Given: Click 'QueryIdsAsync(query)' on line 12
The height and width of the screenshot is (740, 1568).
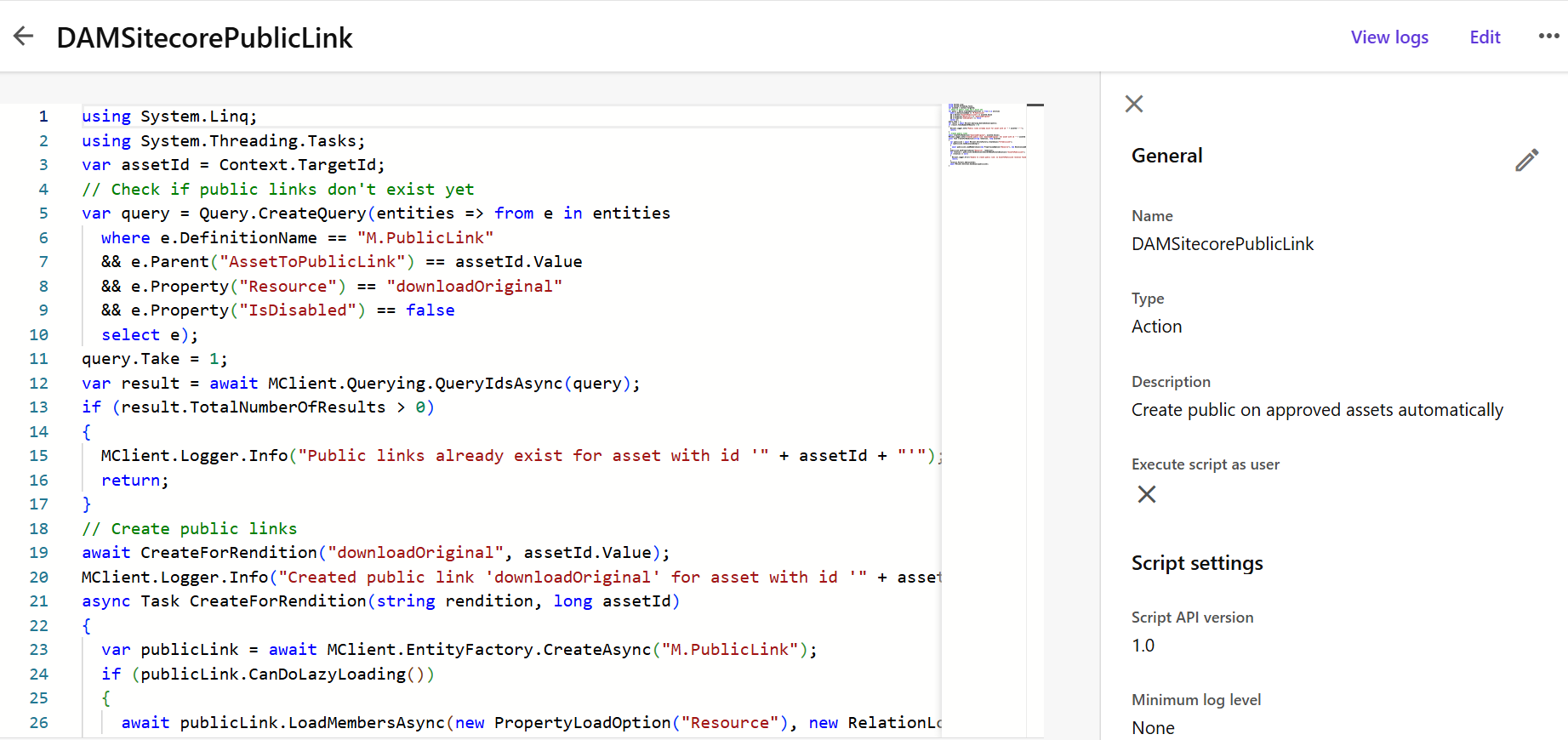Looking at the screenshot, I should 533,384.
